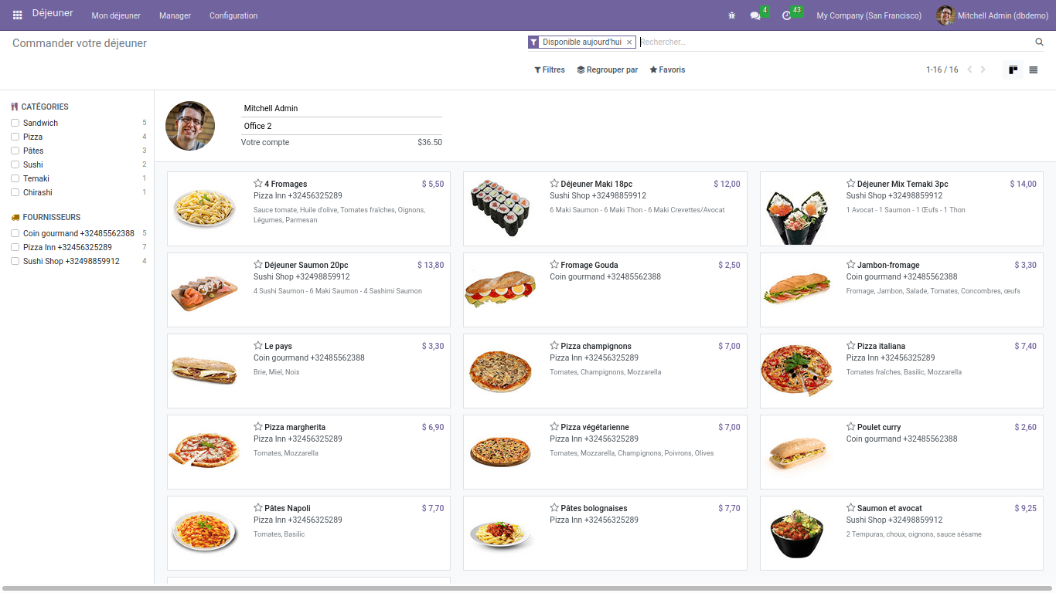Open the Mon déjeuner menu
This screenshot has height=593, width=1056.
click(x=116, y=16)
